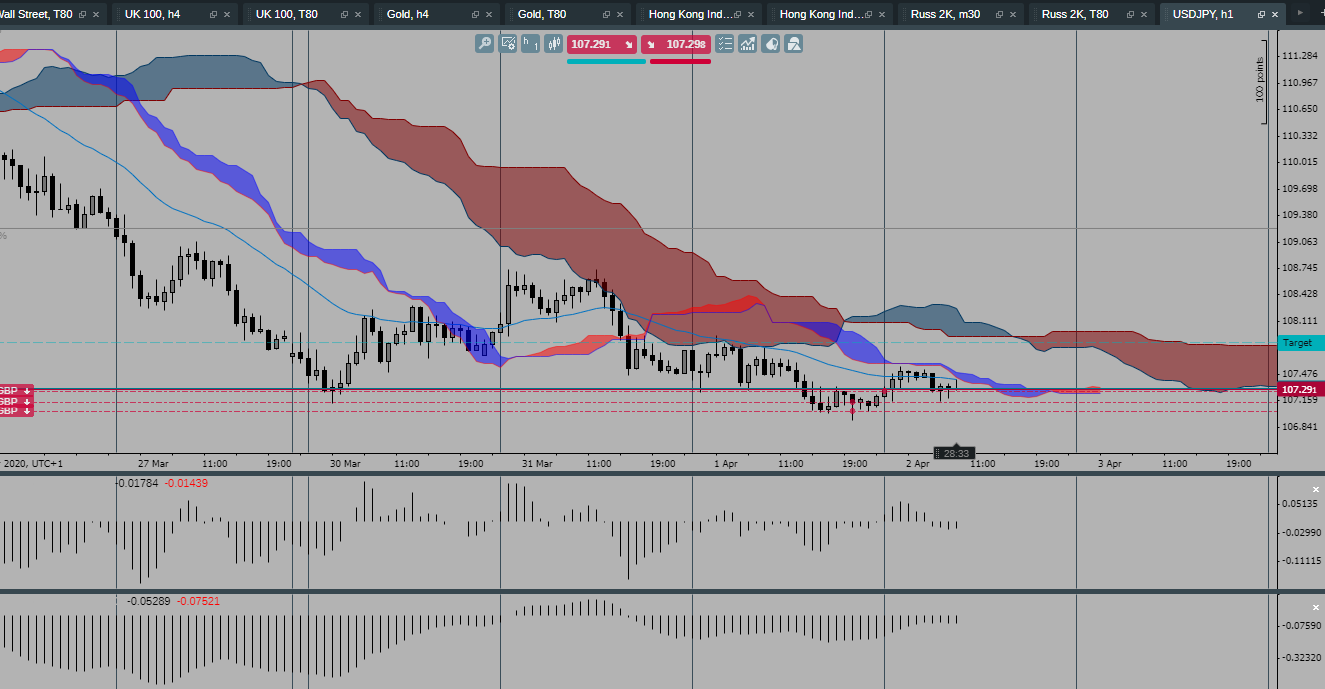Click the 2 Apr date label
Image resolution: width=1325 pixels, height=689 pixels.
tap(918, 464)
